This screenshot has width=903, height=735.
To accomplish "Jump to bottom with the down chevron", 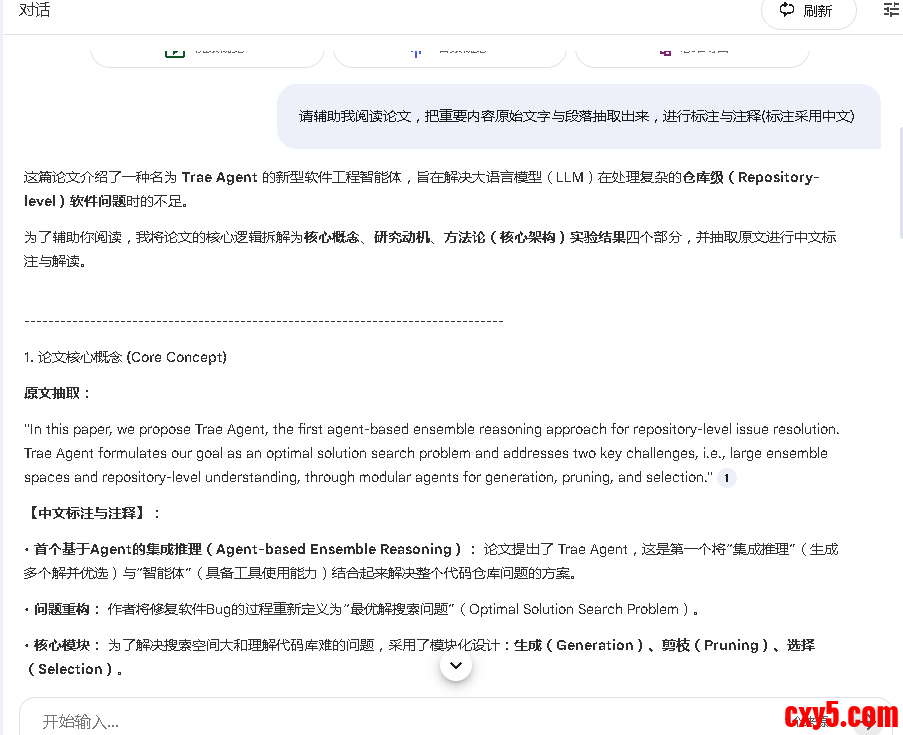I will (x=456, y=664).
